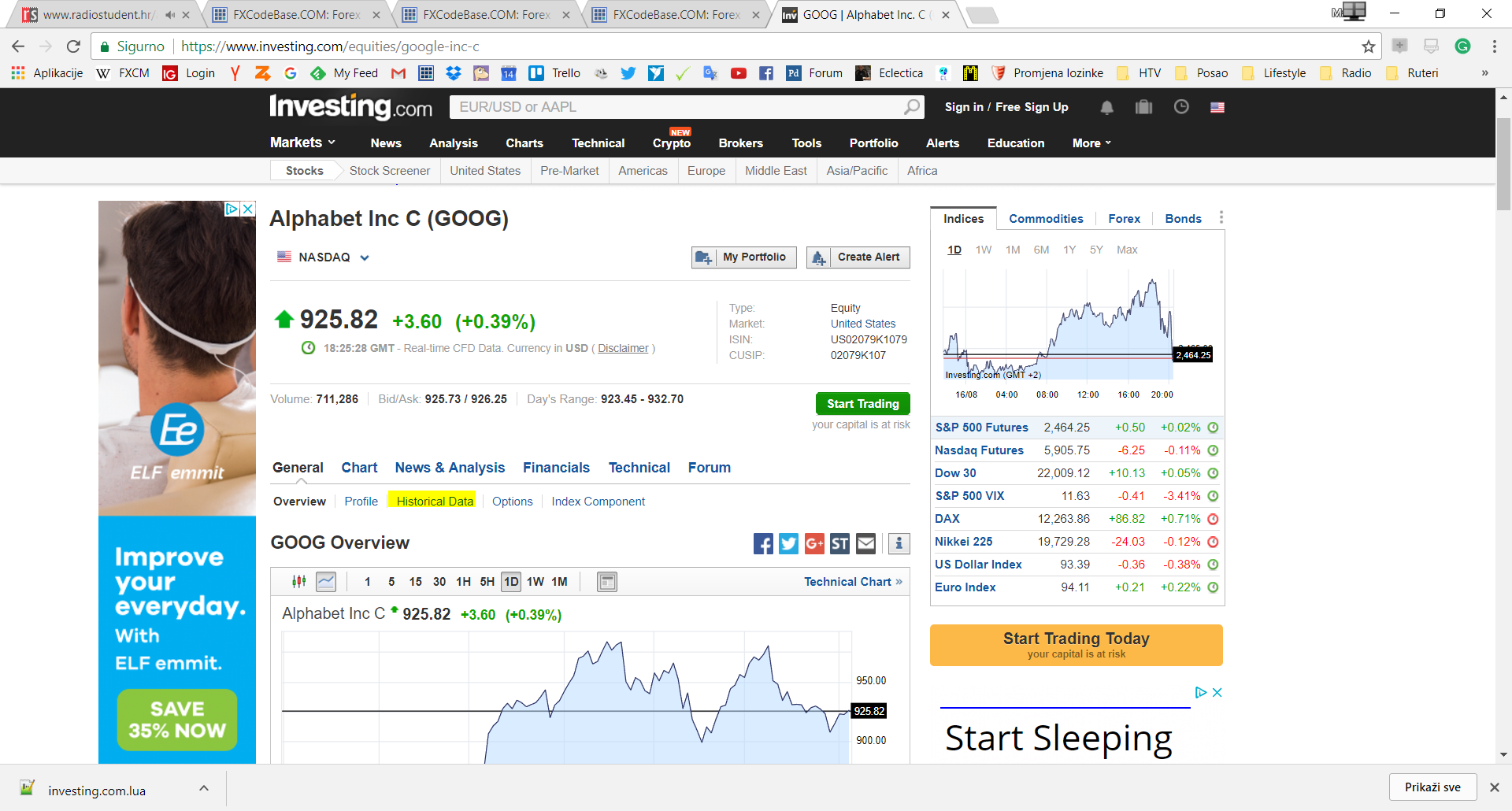Open the Gmail bookmark icon
Screen dimensions: 1512x811
[398, 73]
